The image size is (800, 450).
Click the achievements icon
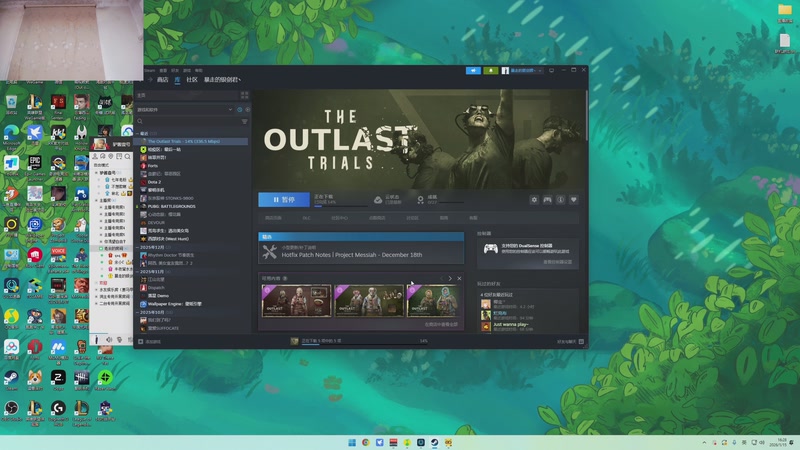click(420, 199)
